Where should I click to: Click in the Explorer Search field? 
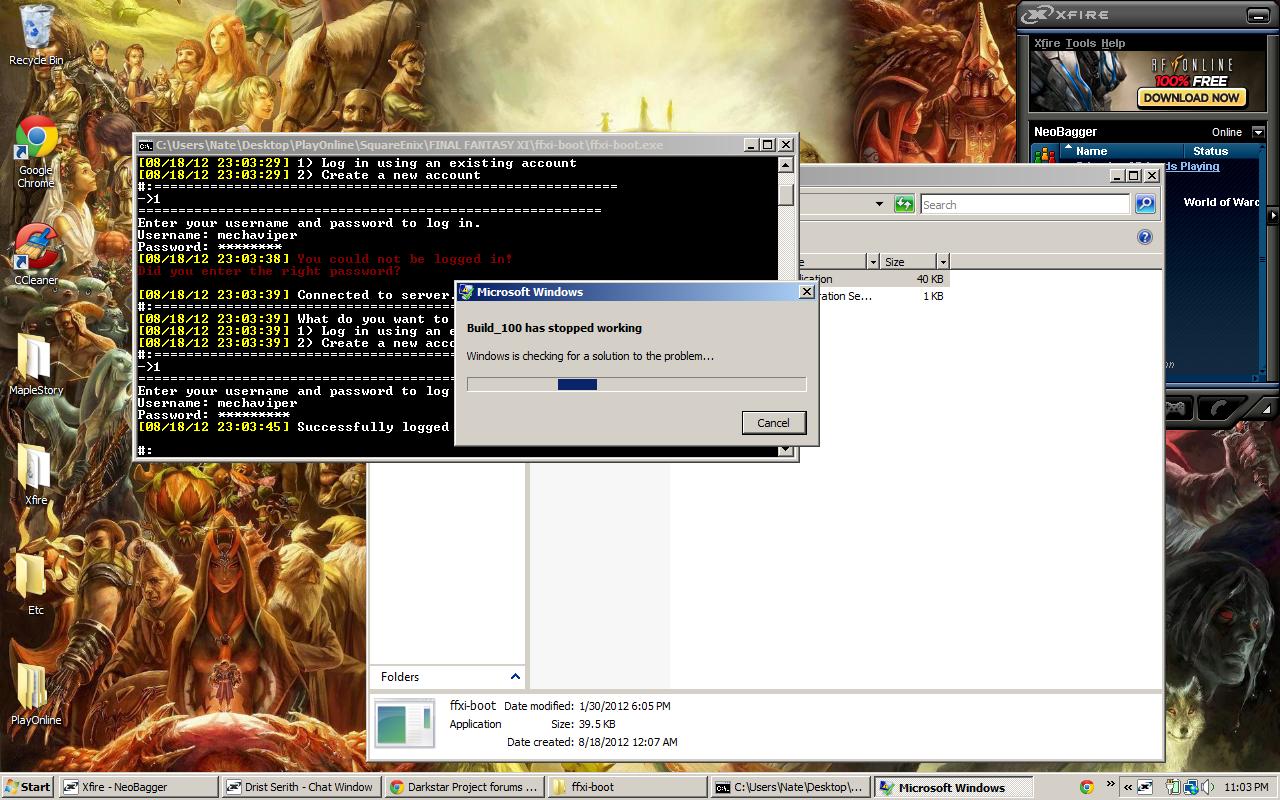pos(1024,205)
